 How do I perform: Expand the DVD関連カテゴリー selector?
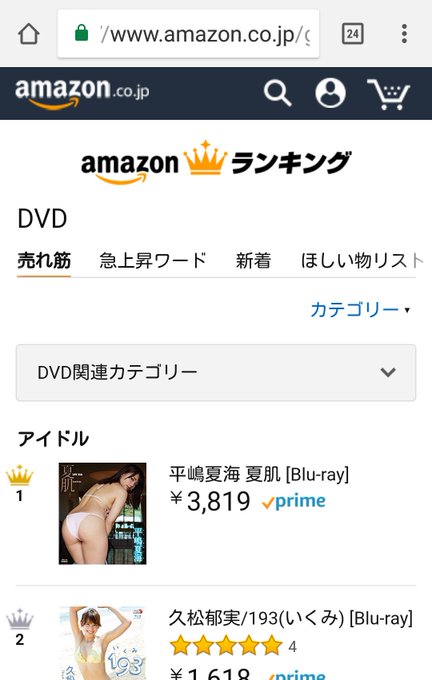(216, 373)
